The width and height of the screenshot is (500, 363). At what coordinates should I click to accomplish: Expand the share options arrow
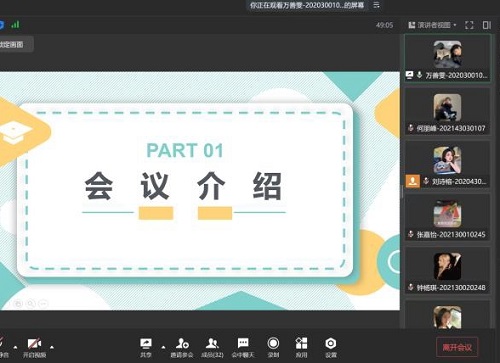pyautogui.click(x=163, y=347)
